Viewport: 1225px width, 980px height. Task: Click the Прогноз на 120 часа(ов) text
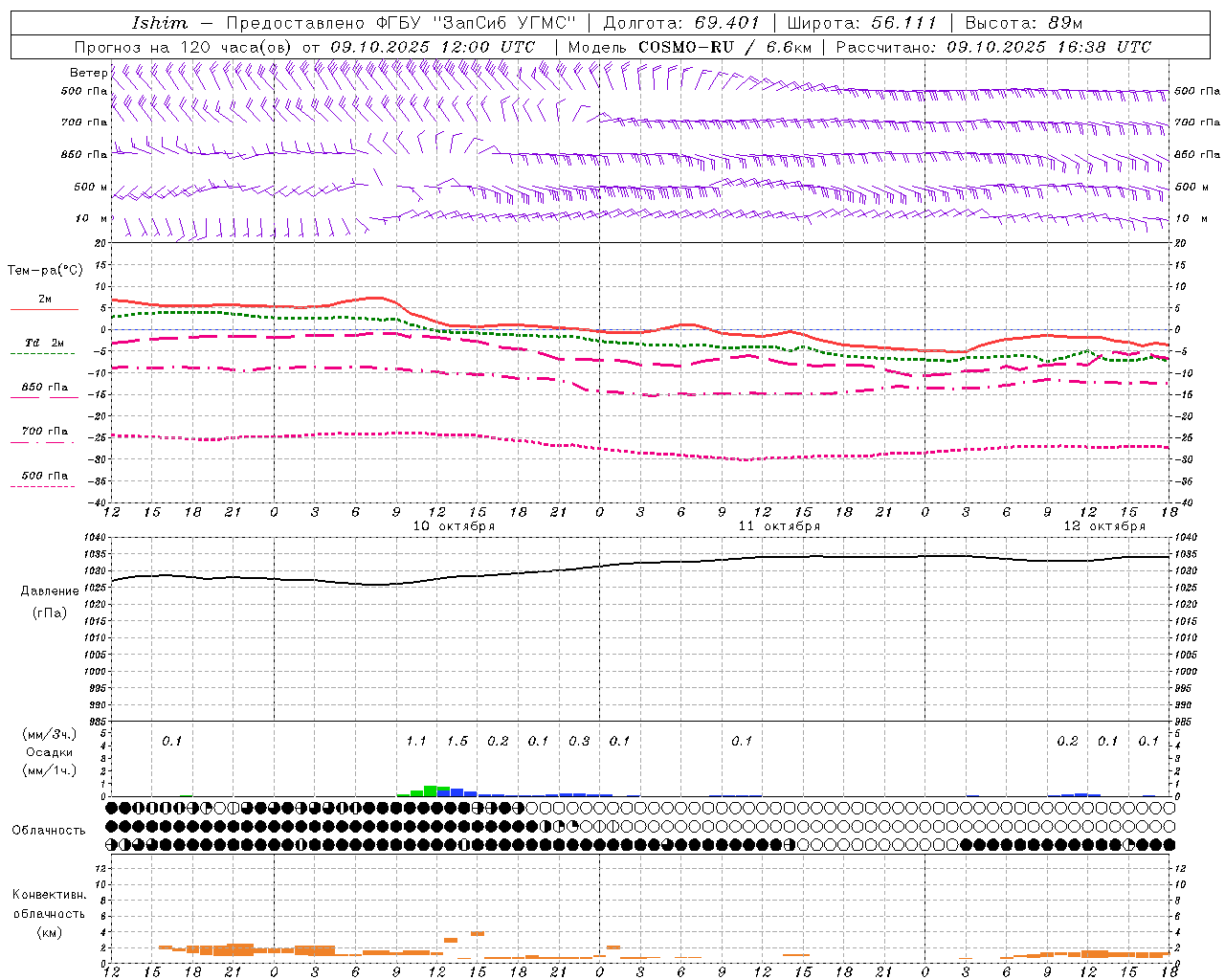tap(185, 47)
